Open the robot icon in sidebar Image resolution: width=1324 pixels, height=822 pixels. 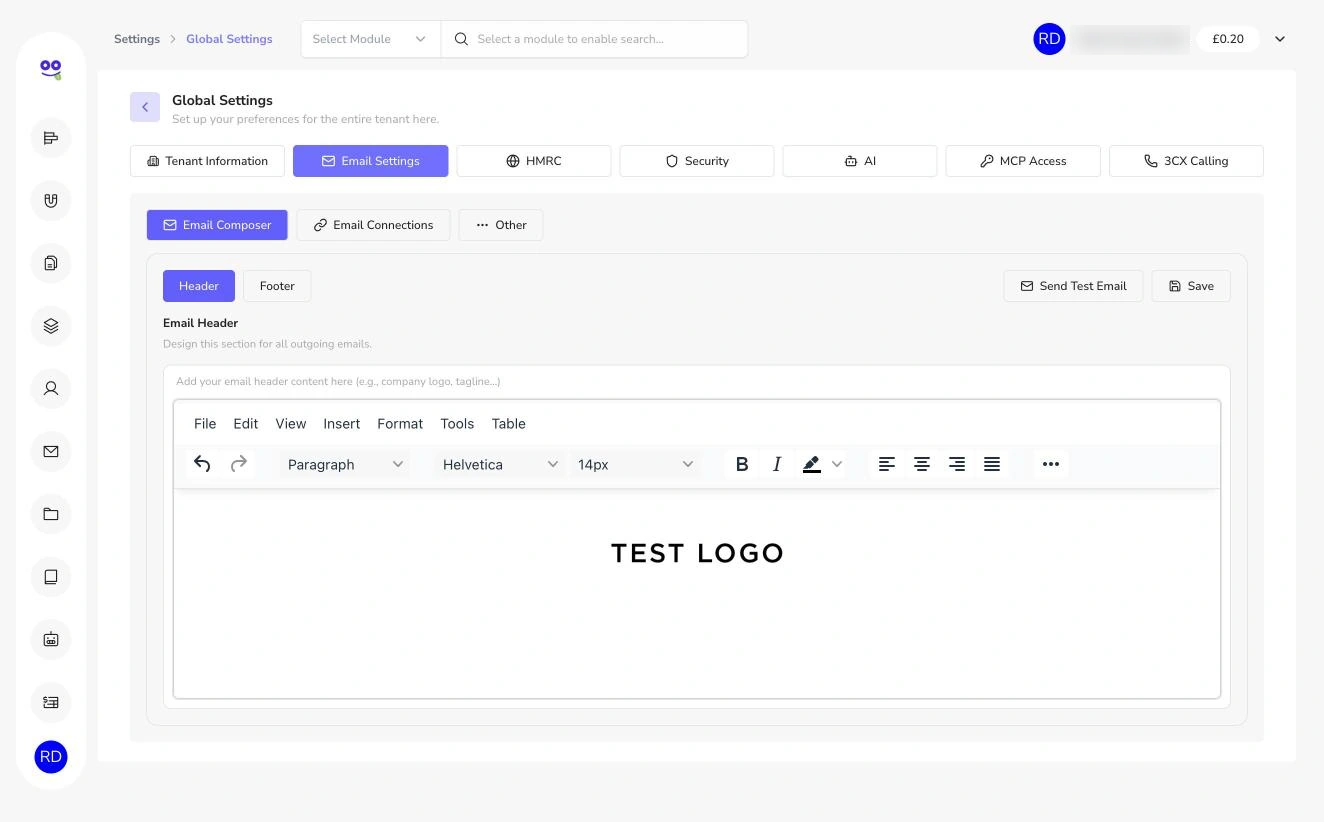click(x=51, y=639)
